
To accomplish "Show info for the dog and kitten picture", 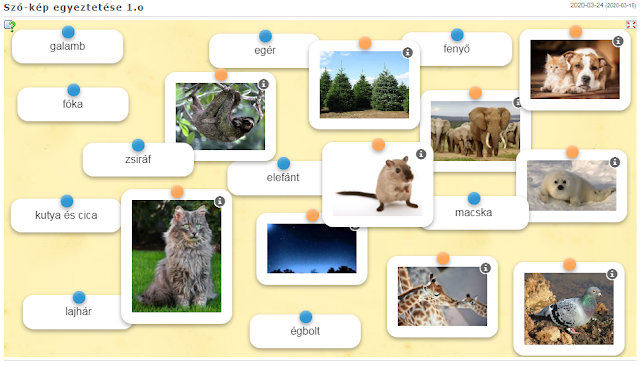I will tap(618, 41).
